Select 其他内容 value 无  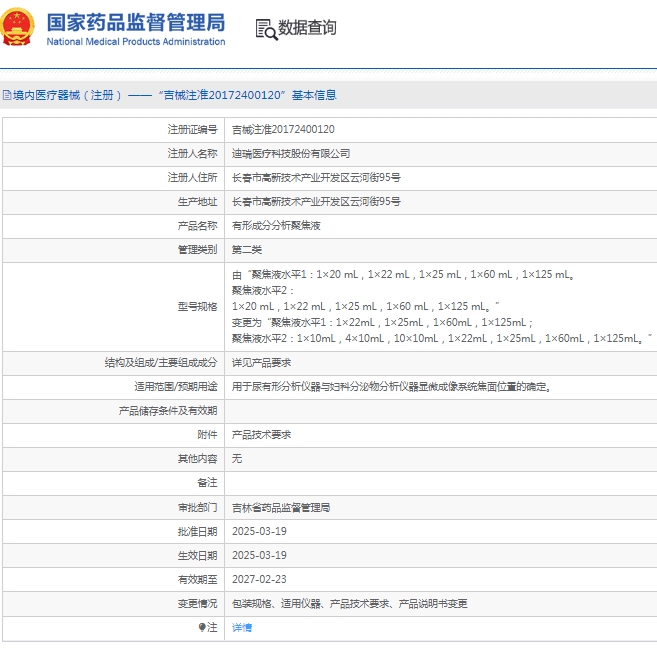coord(237,459)
